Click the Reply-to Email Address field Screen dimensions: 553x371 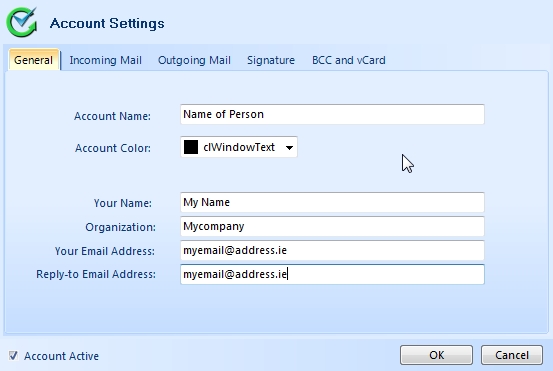[332, 274]
